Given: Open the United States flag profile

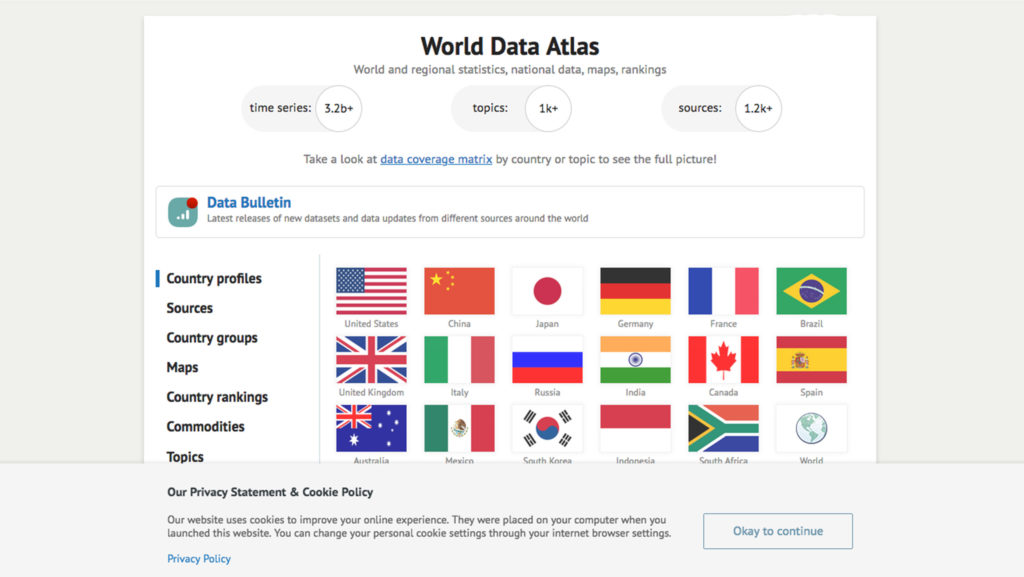Looking at the screenshot, I should pos(371,290).
